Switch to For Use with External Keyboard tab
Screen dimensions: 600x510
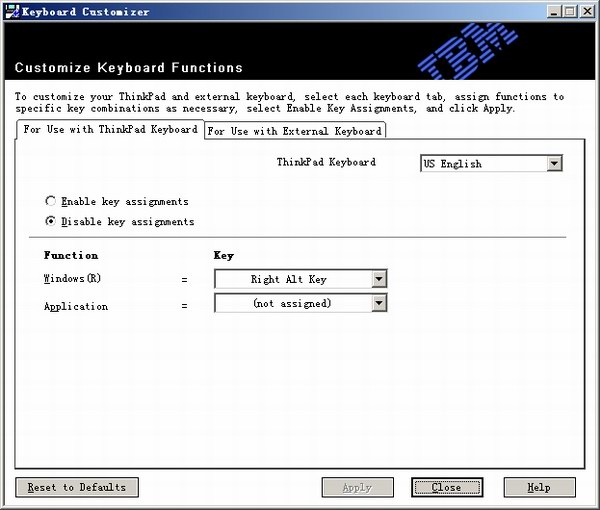294,131
